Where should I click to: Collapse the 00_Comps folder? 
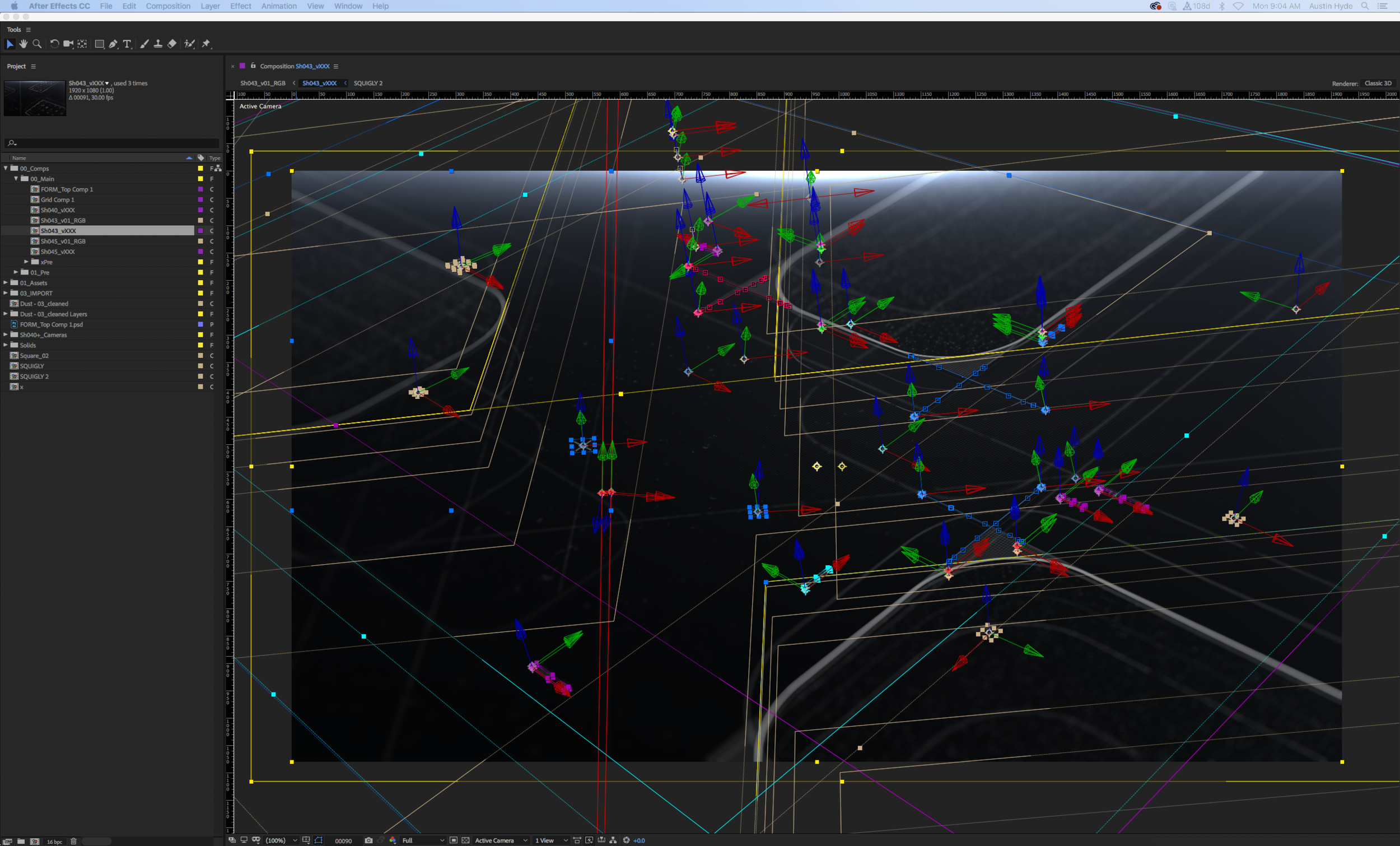[x=6, y=168]
